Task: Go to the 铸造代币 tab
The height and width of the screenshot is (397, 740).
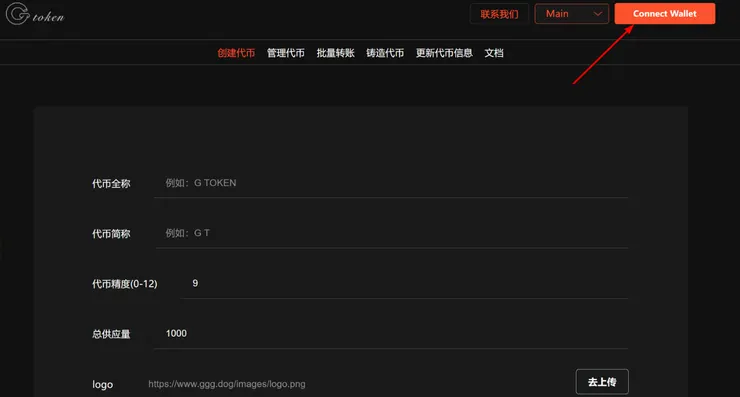Action: coord(385,53)
